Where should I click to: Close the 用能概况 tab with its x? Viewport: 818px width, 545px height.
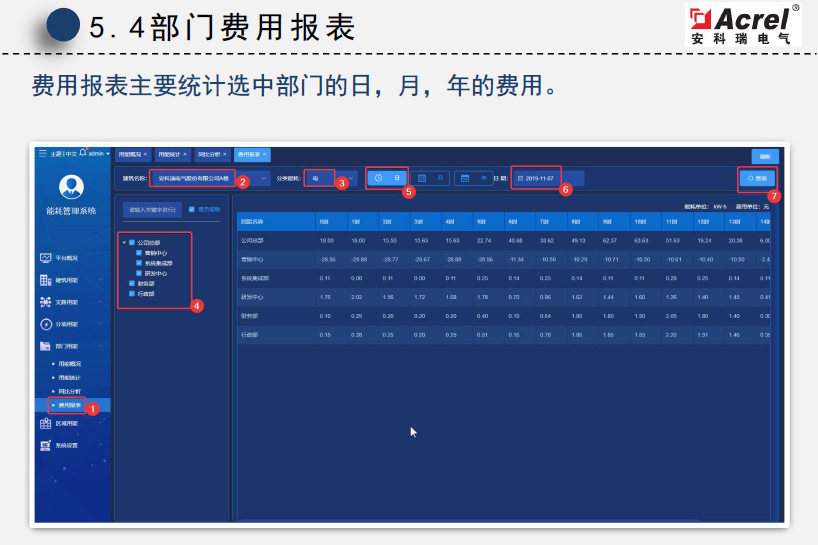(145, 154)
